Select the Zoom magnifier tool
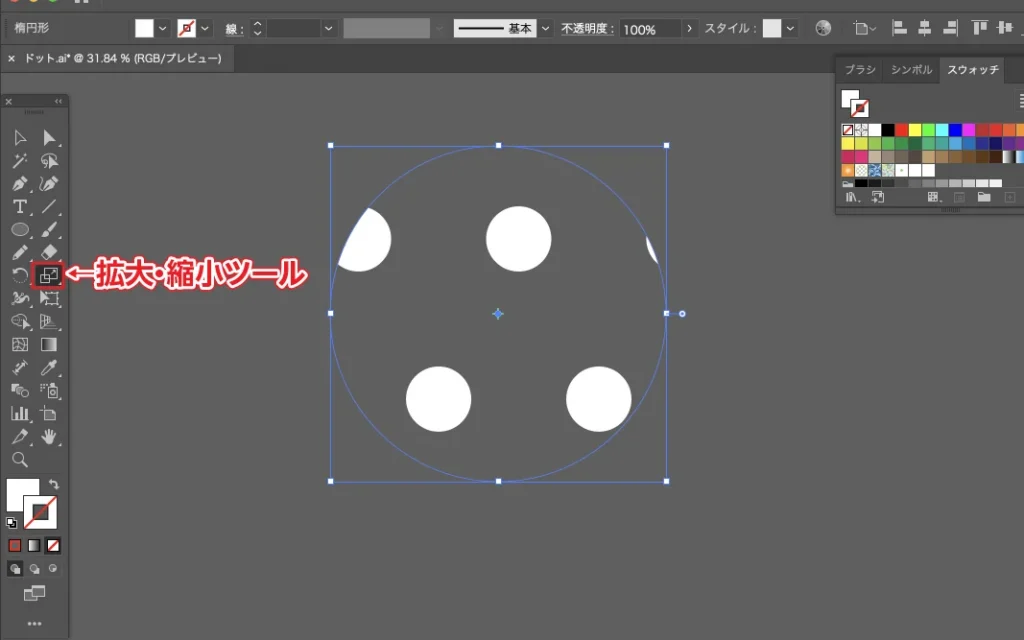The image size is (1024, 640). click(19, 460)
